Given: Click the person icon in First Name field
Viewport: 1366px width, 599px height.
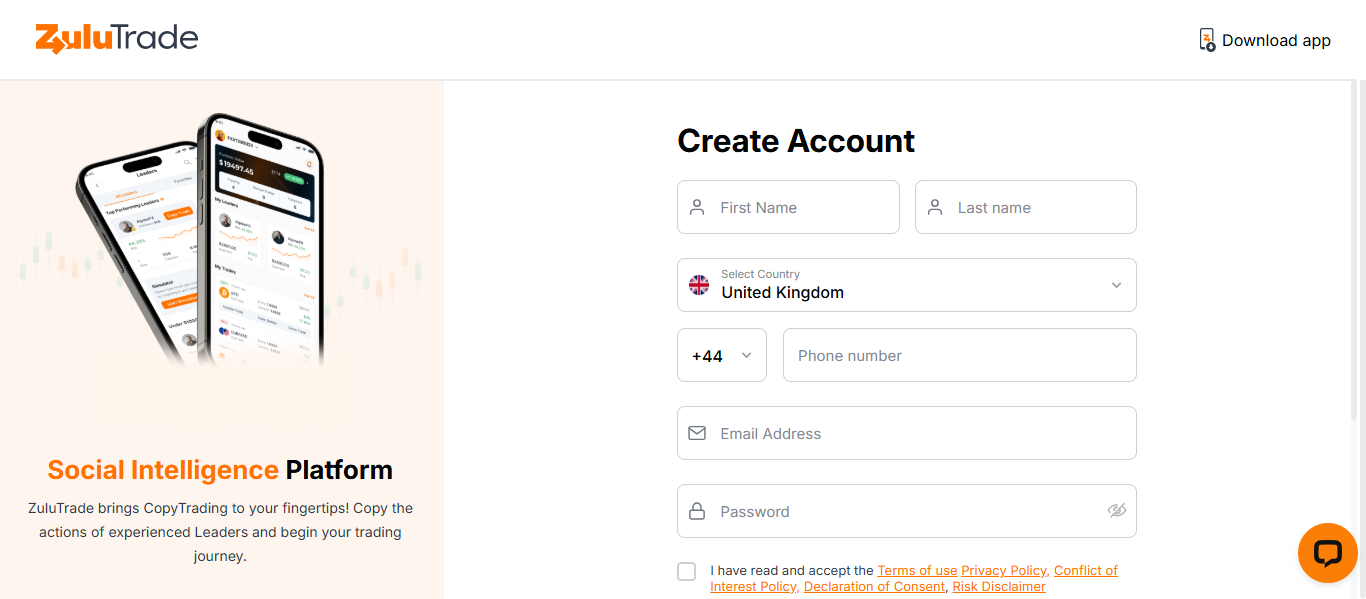Looking at the screenshot, I should 697,207.
